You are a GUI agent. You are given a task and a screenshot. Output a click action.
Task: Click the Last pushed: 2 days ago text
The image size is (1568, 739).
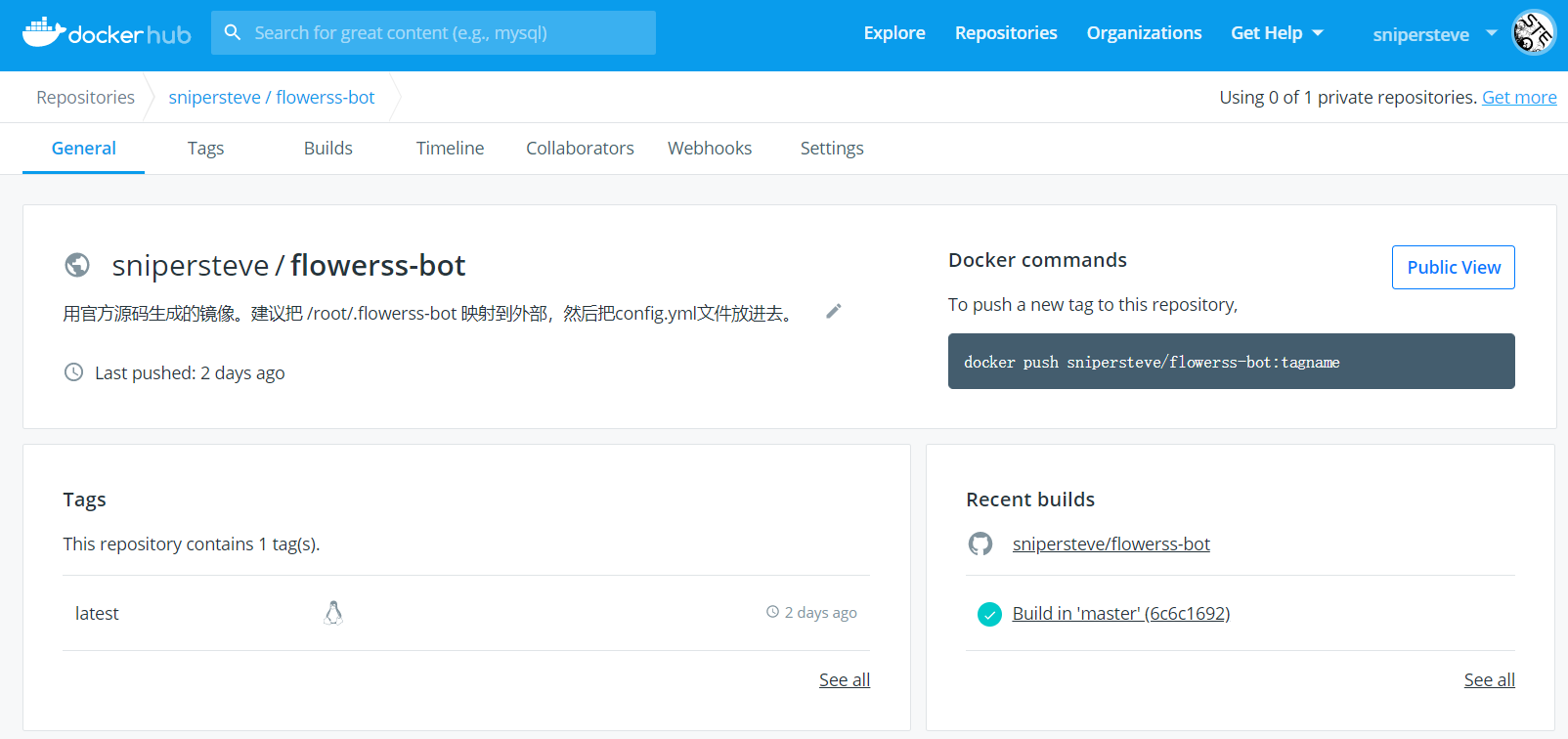coord(190,373)
